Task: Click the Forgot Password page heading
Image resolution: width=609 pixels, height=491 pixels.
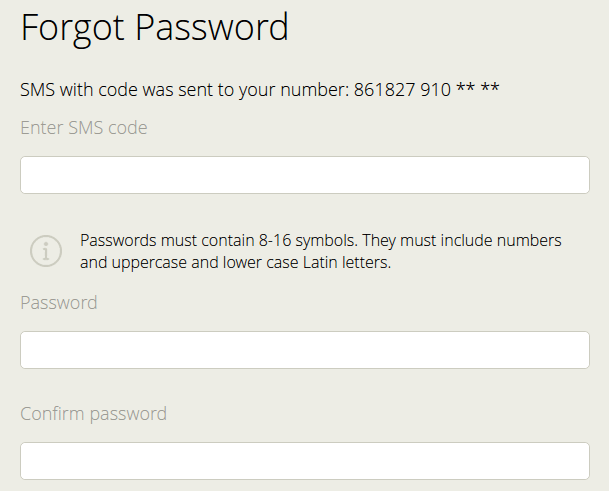Action: [x=155, y=27]
